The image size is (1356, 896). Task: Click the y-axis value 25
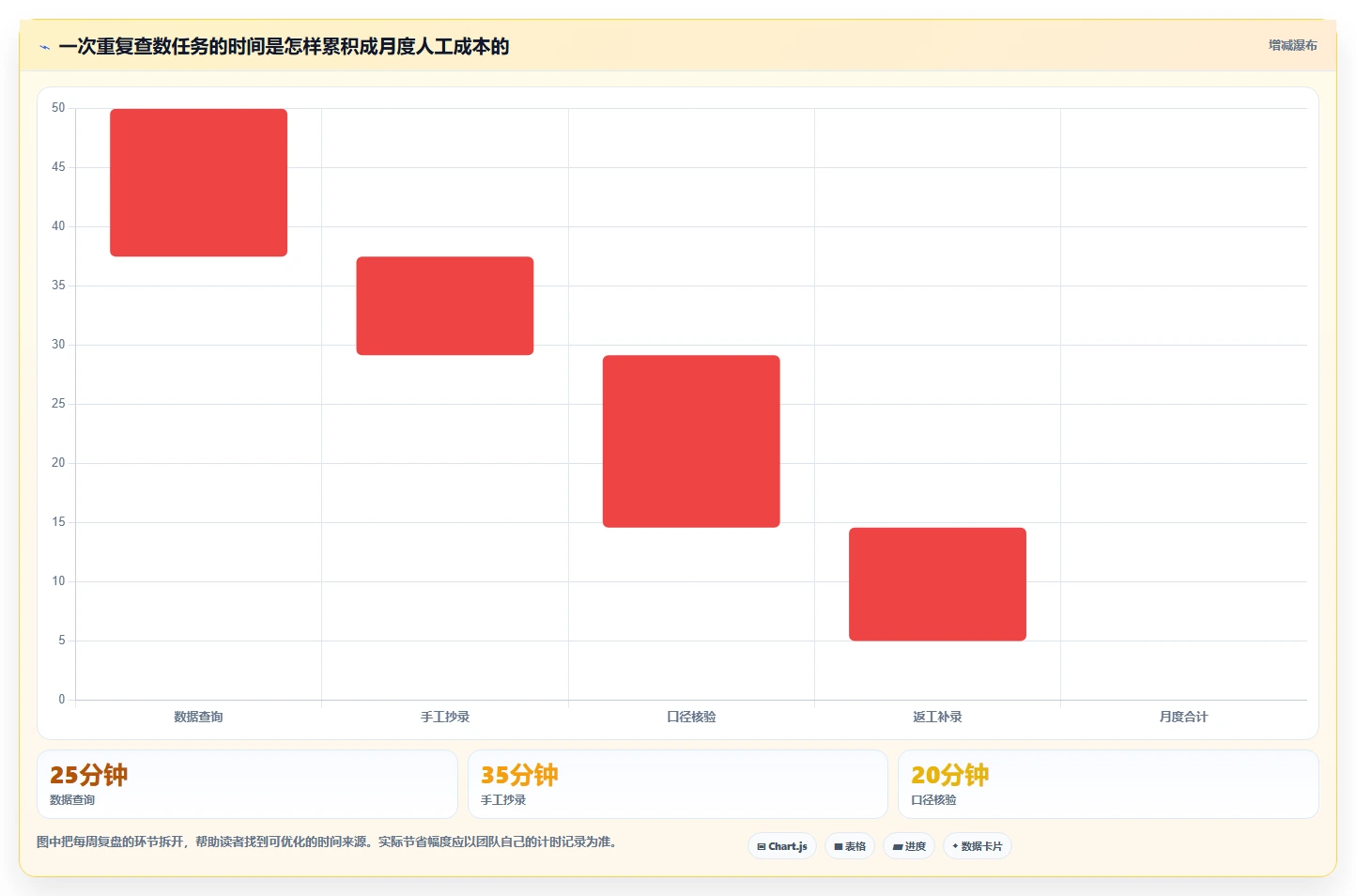(x=58, y=404)
